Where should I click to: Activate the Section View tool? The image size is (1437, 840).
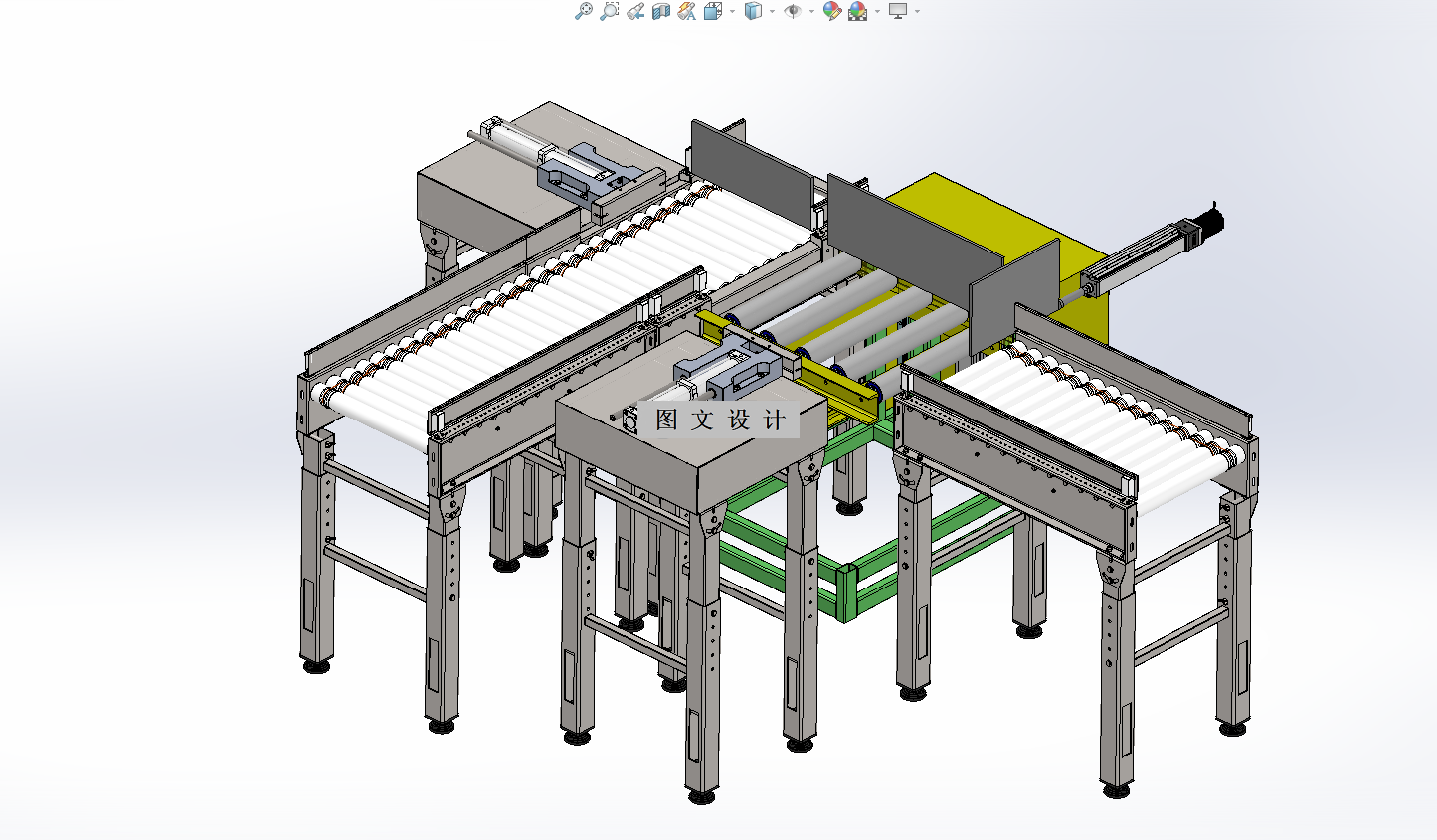point(661,11)
